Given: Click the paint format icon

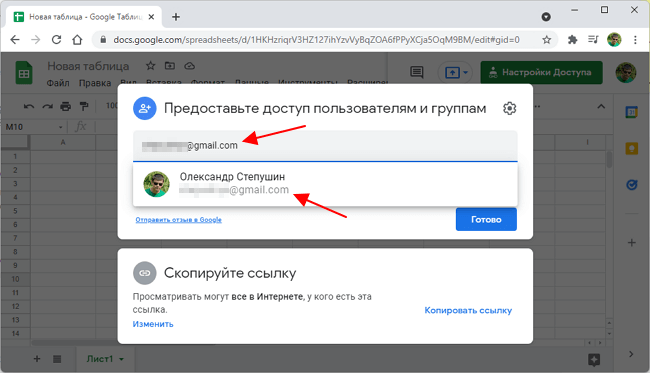Looking at the screenshot, I should coord(84,107).
